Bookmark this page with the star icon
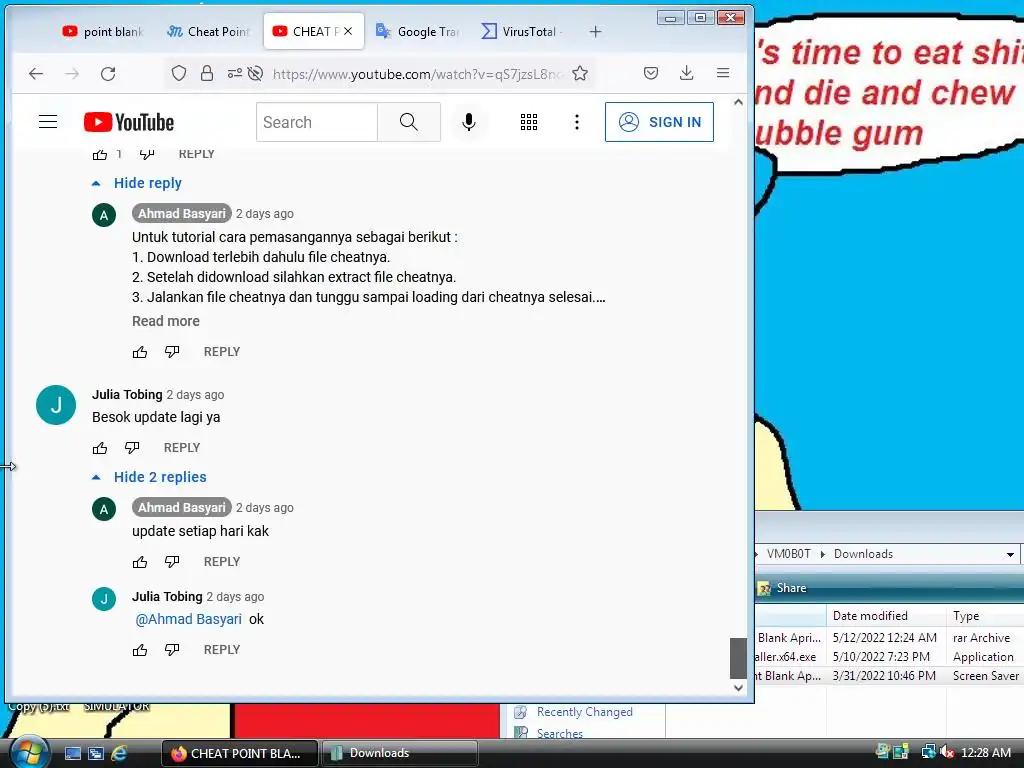This screenshot has height=768, width=1024. click(580, 73)
